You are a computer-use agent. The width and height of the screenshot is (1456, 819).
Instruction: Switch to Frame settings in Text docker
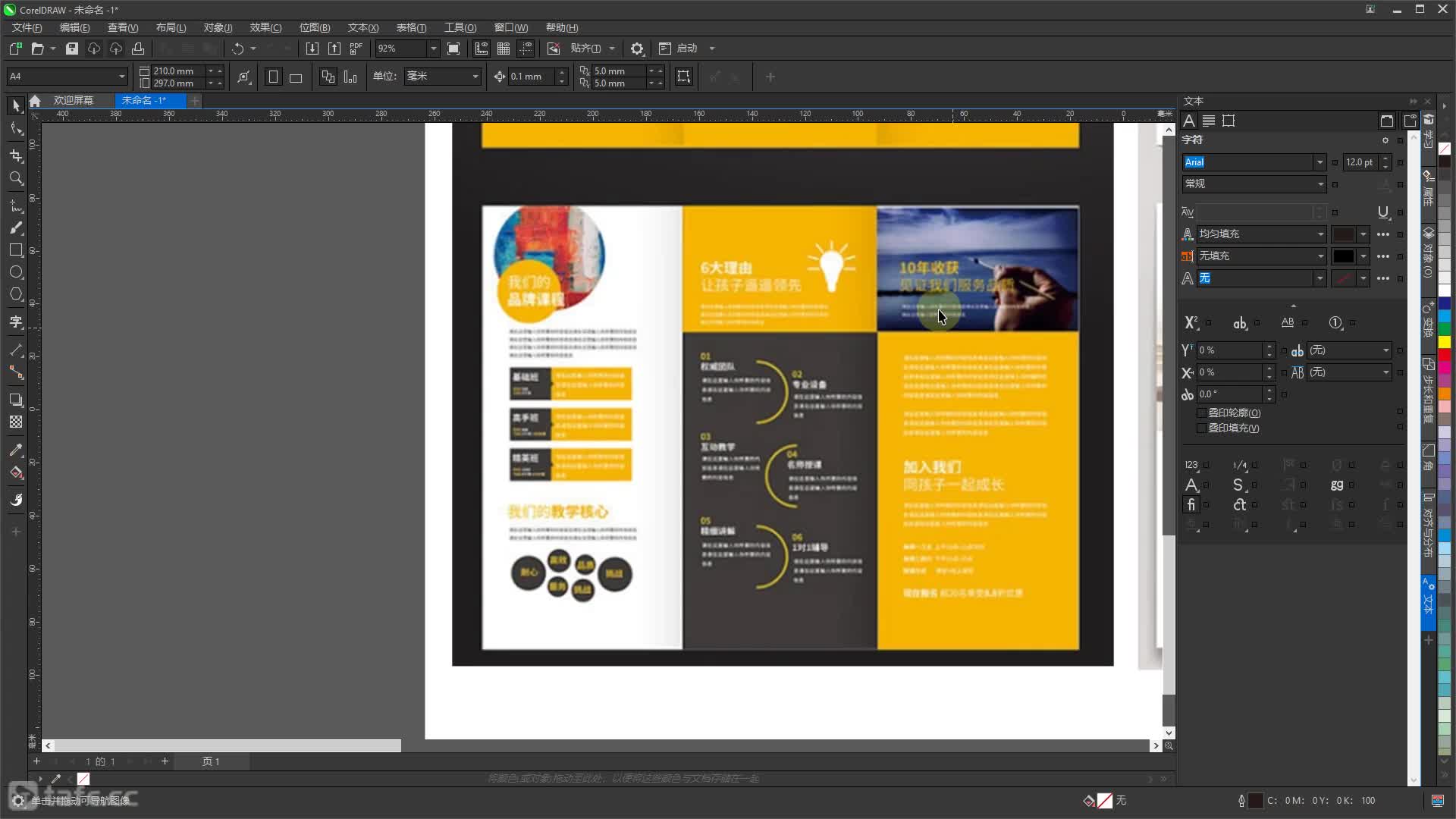(x=1228, y=121)
